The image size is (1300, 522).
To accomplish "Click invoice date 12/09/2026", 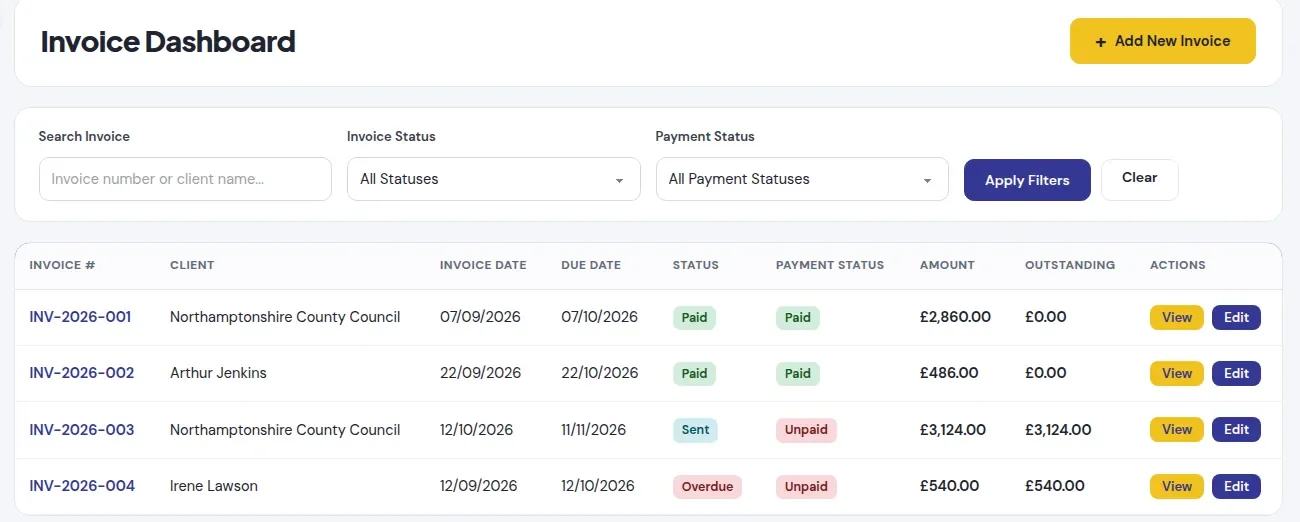I will pyautogui.click(x=478, y=486).
